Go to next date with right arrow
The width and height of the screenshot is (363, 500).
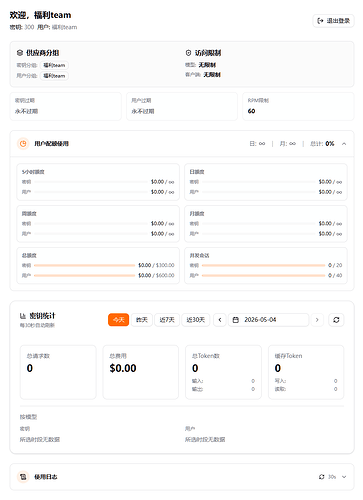317,320
